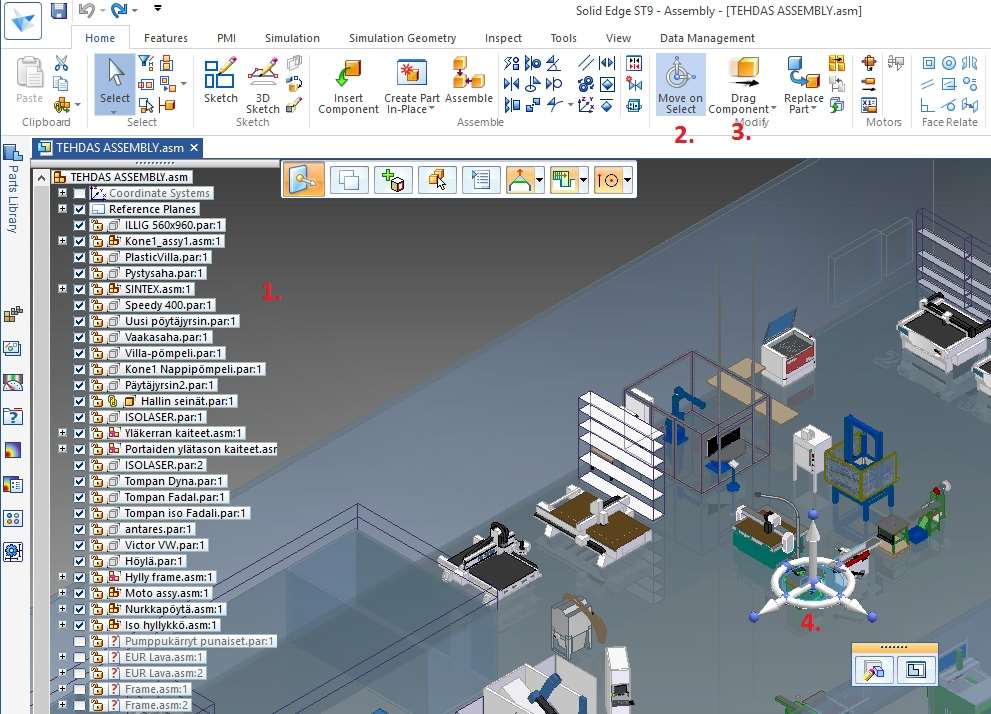Click Create Part In-Place
991x714 pixels.
tap(411, 87)
